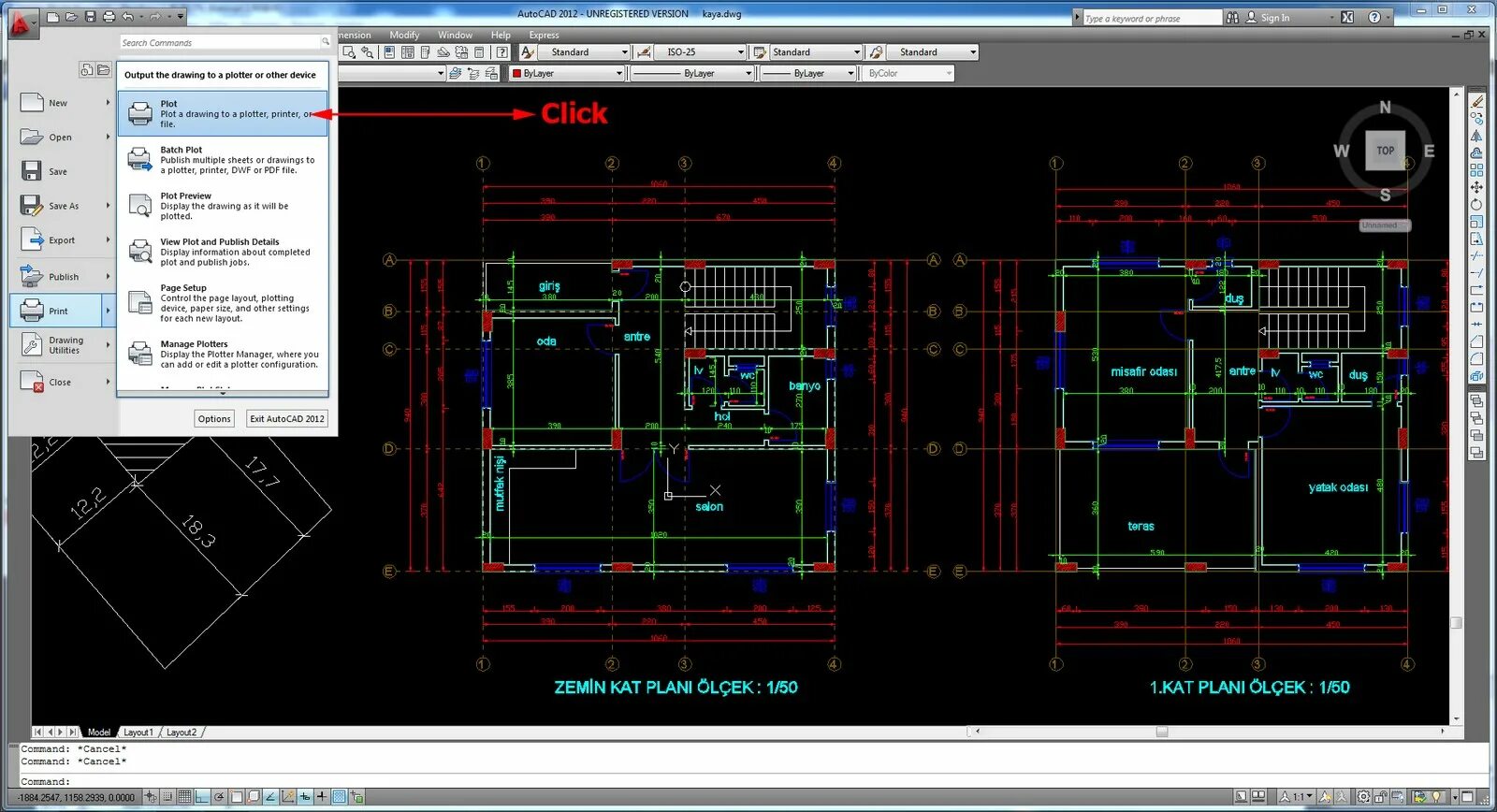Screen dimensions: 1497x812
Task: Click the multileader style icon
Action: 876,52
